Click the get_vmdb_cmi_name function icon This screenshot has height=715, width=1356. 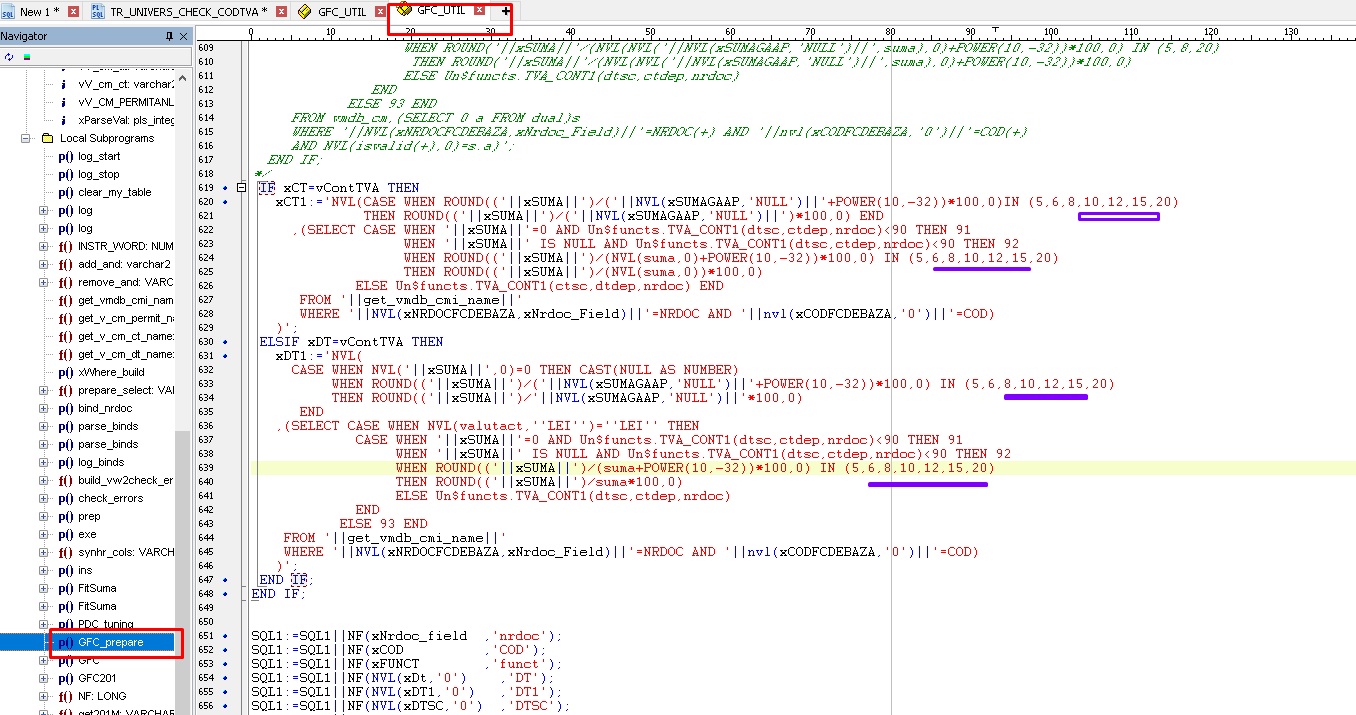pos(65,300)
